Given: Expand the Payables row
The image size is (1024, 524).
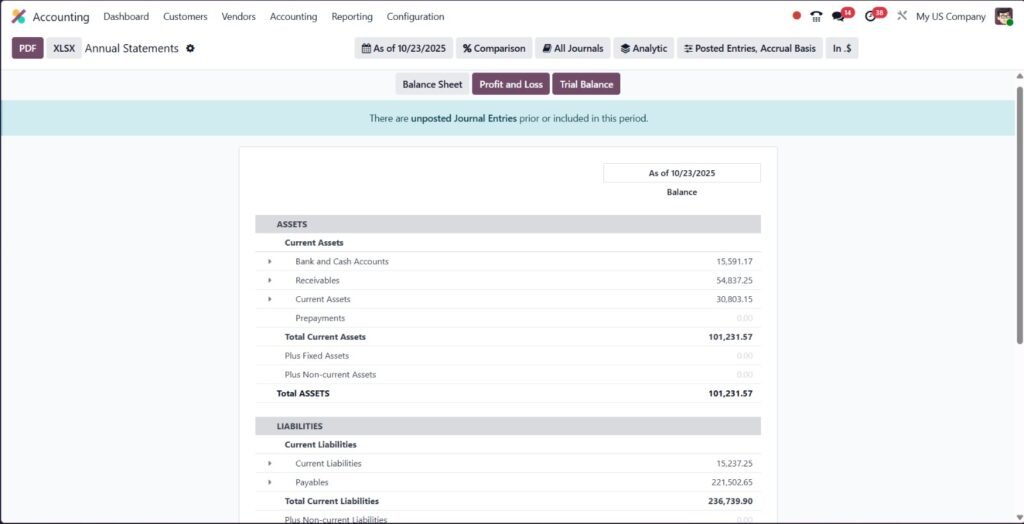Looking at the screenshot, I should click(x=269, y=482).
